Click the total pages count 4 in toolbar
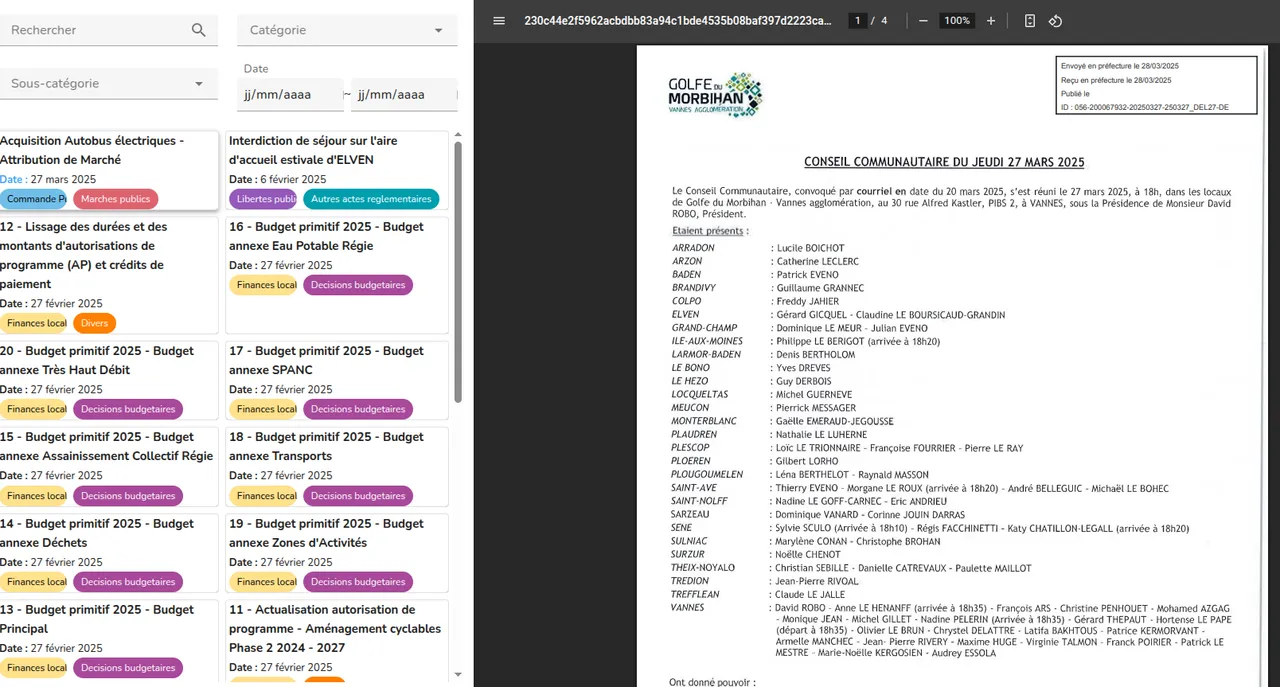This screenshot has width=1280, height=687. coord(884,20)
